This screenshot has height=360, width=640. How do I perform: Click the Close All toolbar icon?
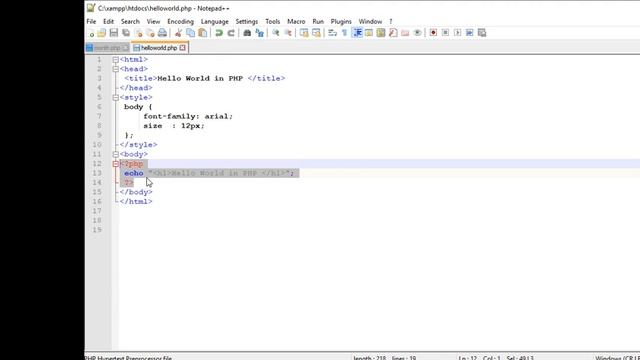(150, 33)
